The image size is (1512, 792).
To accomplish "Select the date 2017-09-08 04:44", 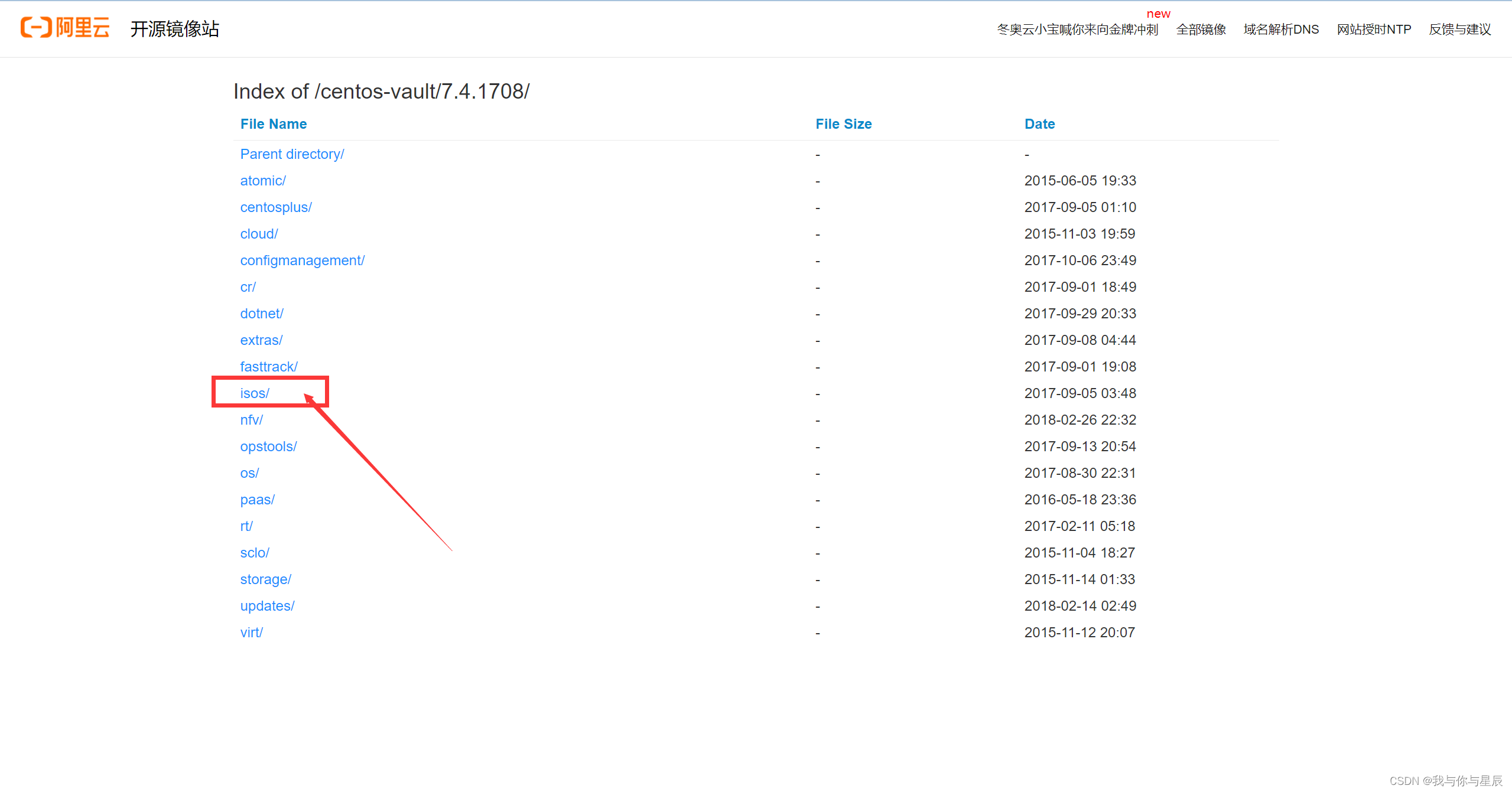I will (x=1080, y=340).
